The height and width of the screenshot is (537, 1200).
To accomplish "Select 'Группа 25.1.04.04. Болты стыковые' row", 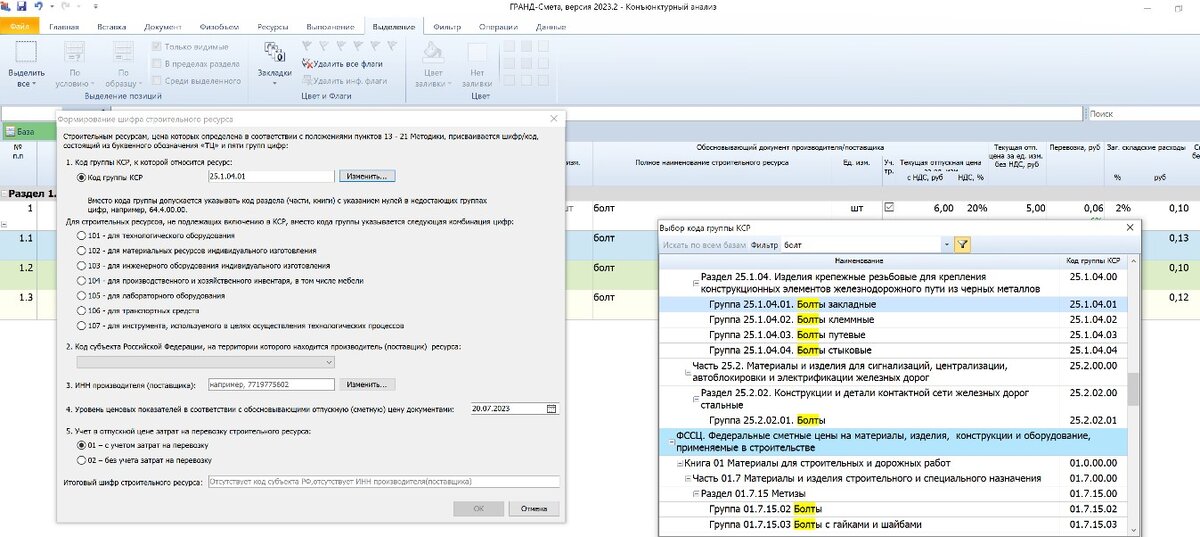I will point(894,350).
